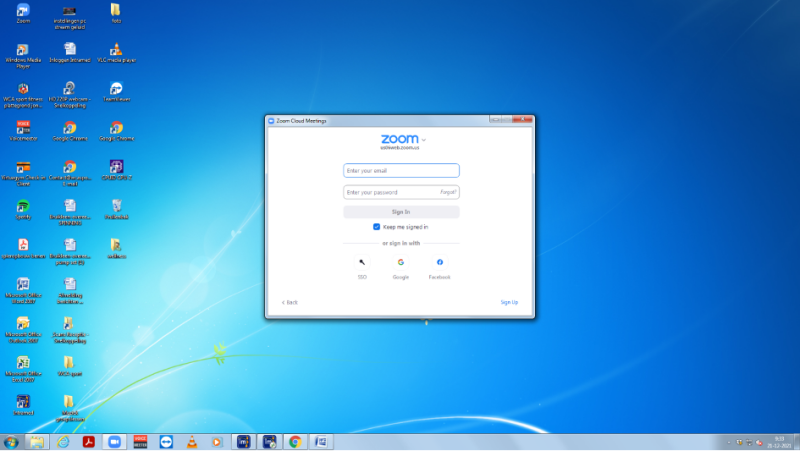Click the Sign In button
800x451 pixels.
(401, 212)
